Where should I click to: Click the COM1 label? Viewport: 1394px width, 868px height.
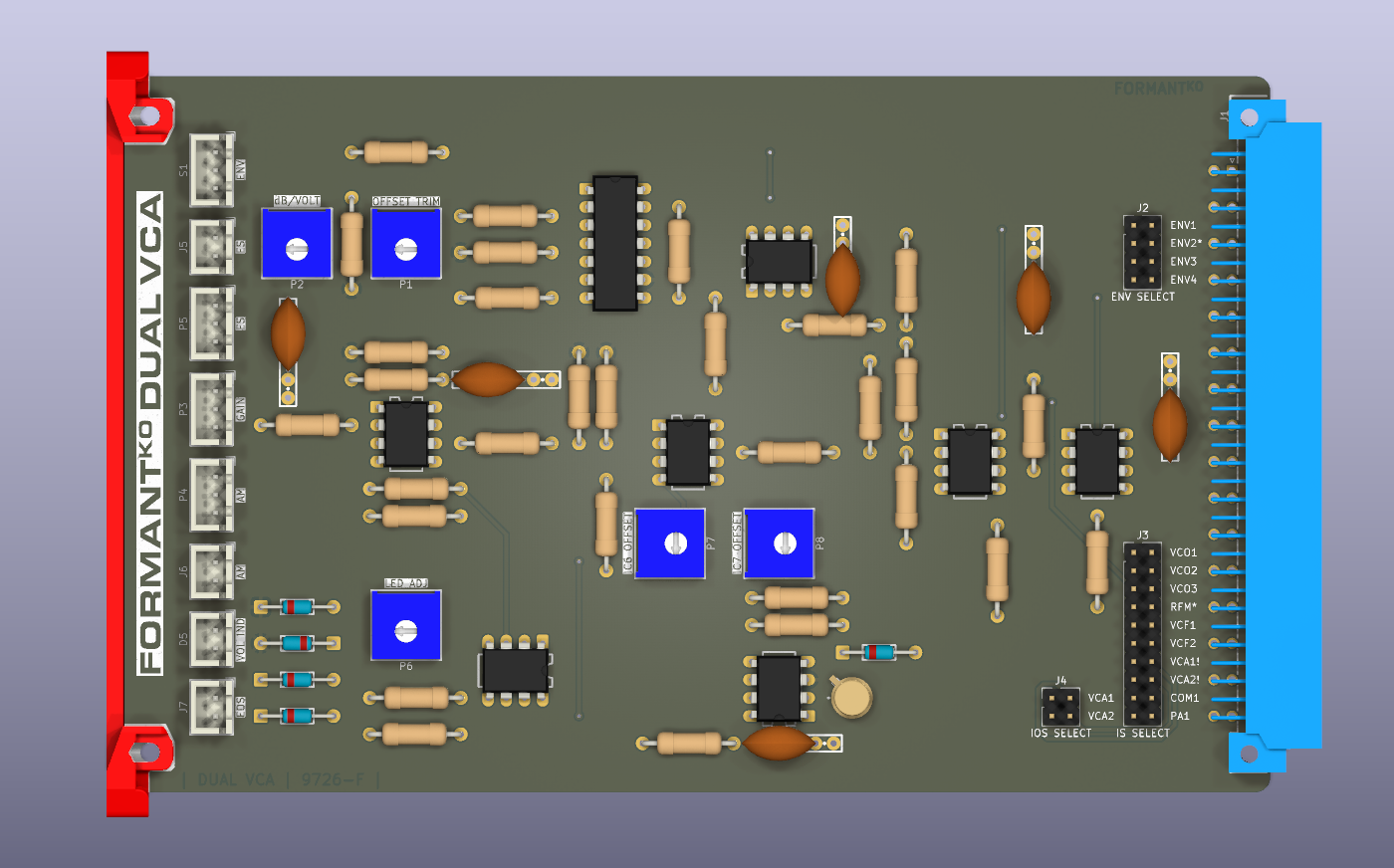pos(1184,698)
